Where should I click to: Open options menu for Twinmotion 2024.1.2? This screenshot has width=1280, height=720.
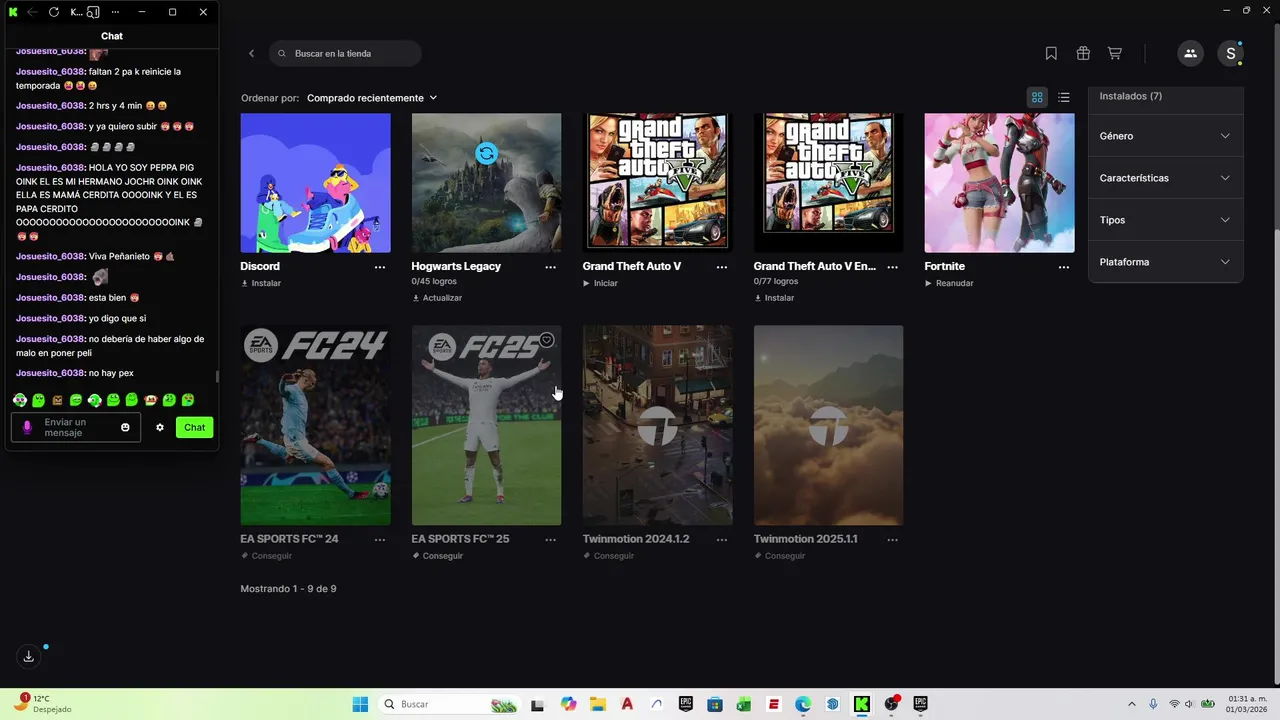click(722, 539)
